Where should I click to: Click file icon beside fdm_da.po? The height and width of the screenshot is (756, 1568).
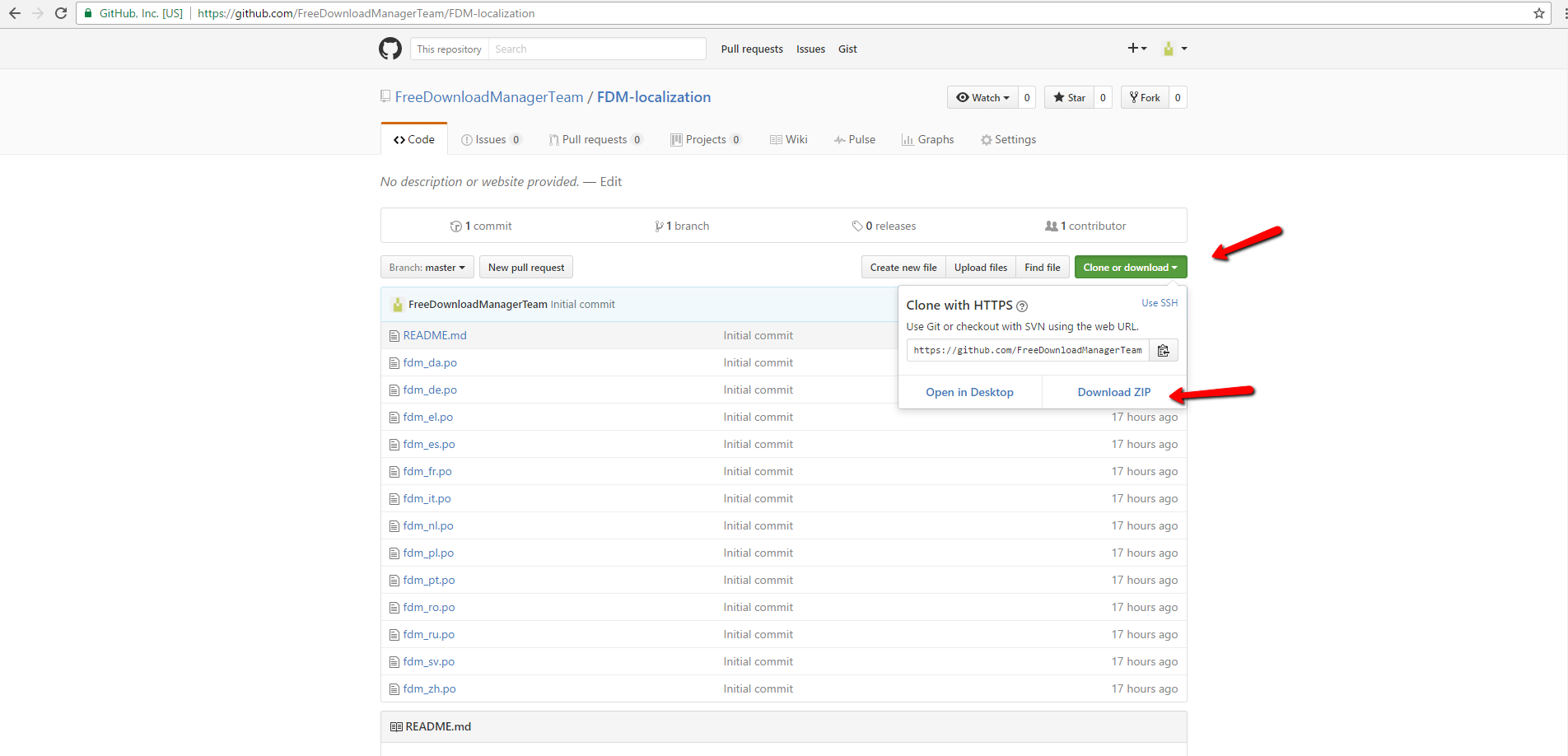tap(394, 363)
